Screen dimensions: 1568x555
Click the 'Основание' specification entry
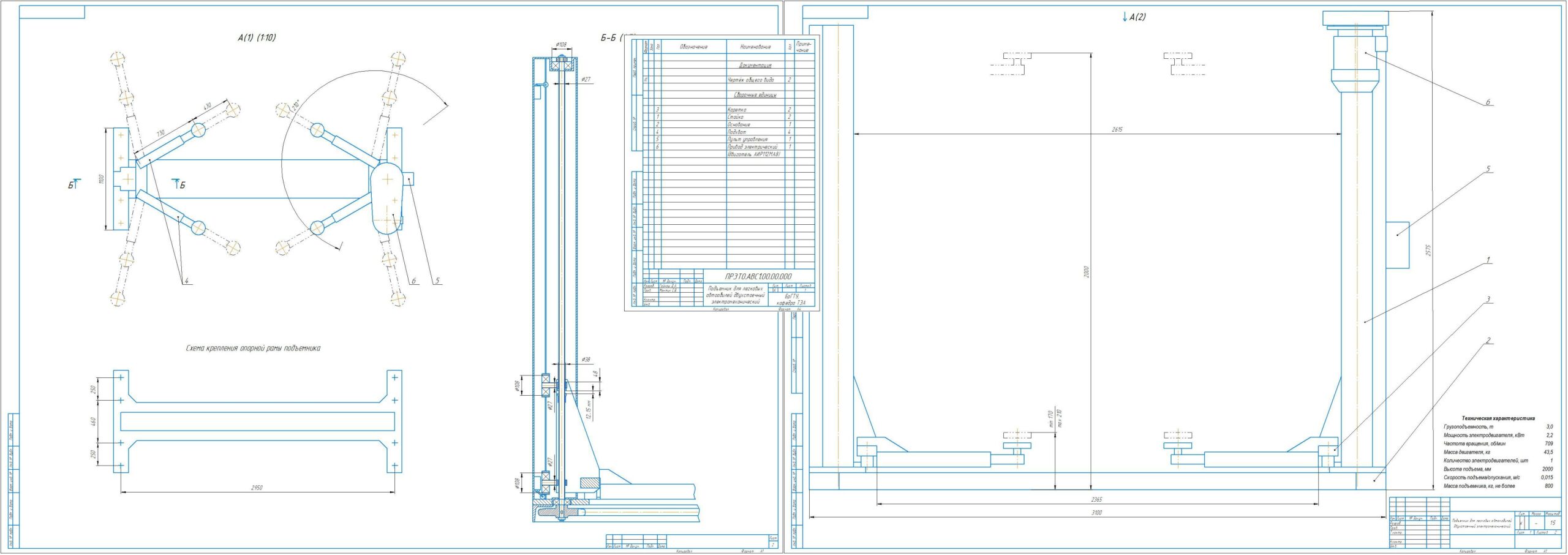[739, 124]
